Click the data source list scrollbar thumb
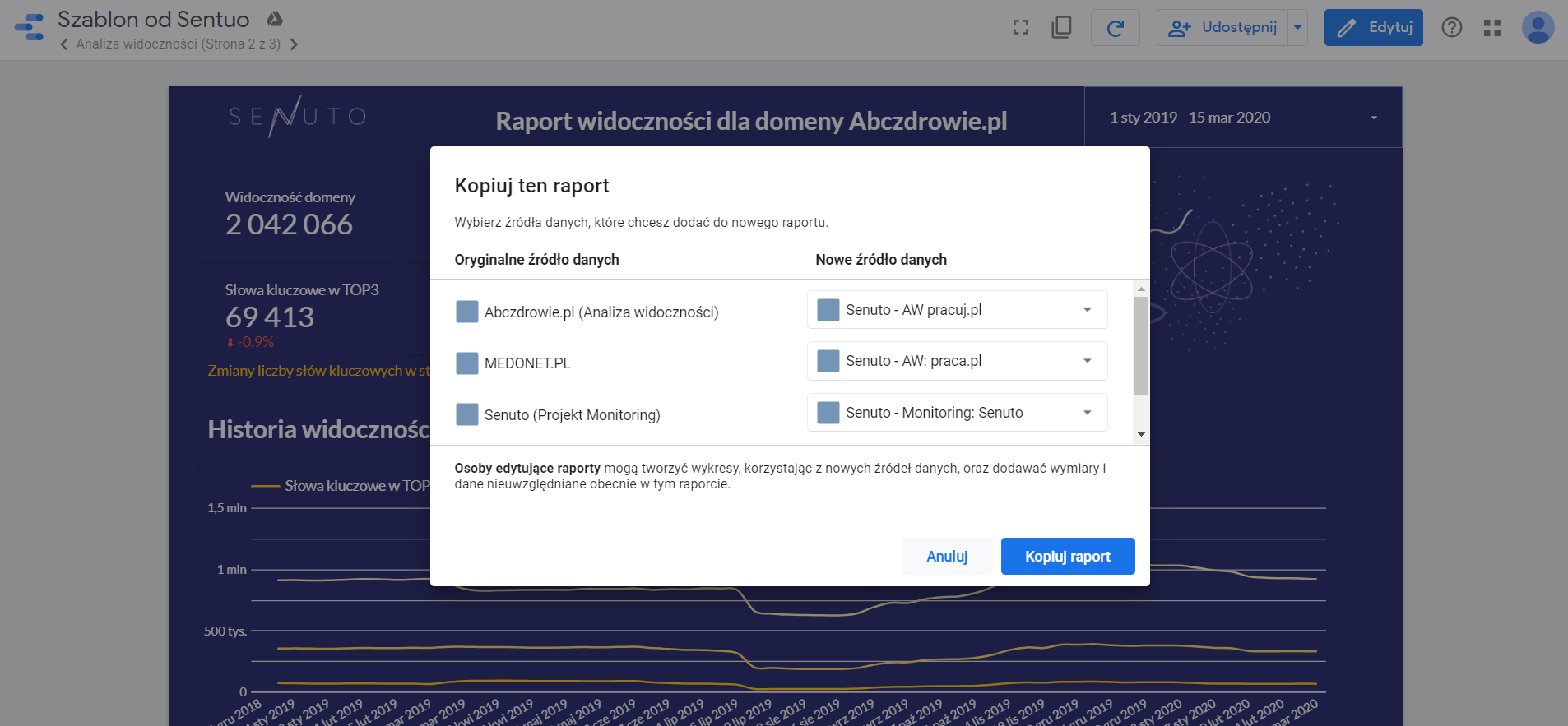Viewport: 1568px width, 726px height. [1141, 346]
